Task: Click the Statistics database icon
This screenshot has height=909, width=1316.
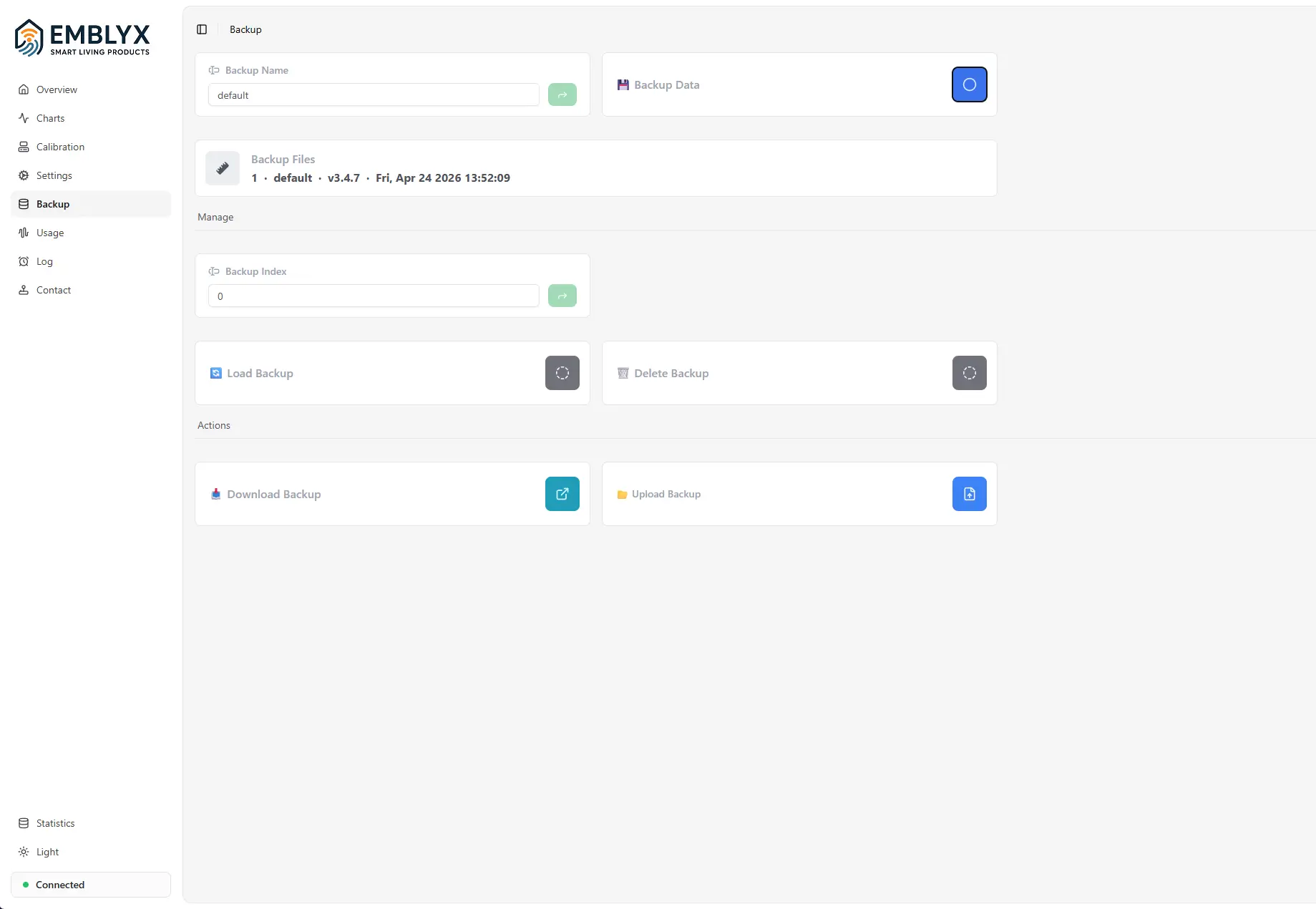Action: point(24,823)
